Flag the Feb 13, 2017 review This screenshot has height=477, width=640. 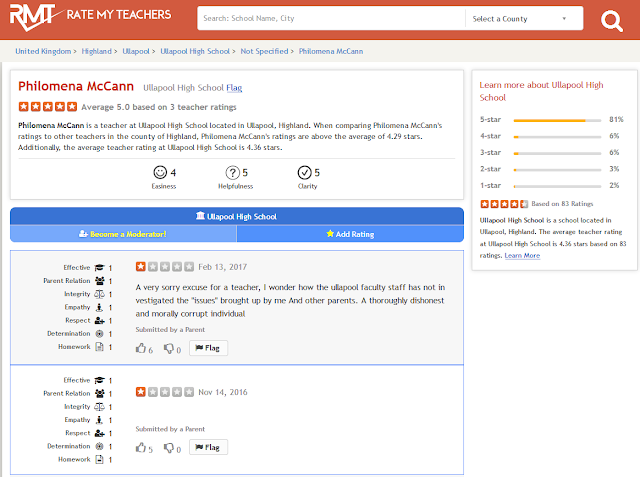(x=208, y=348)
